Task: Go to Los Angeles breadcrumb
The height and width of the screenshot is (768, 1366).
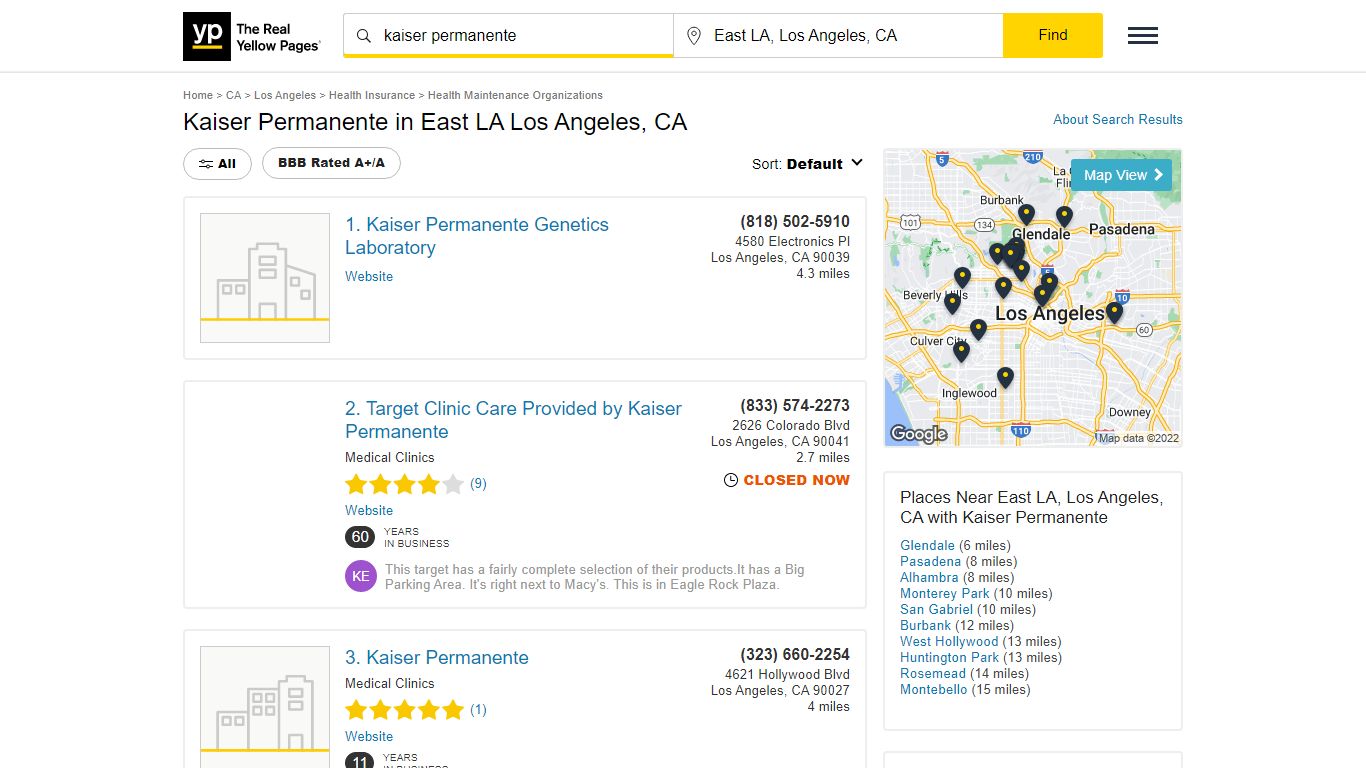Action: point(285,95)
